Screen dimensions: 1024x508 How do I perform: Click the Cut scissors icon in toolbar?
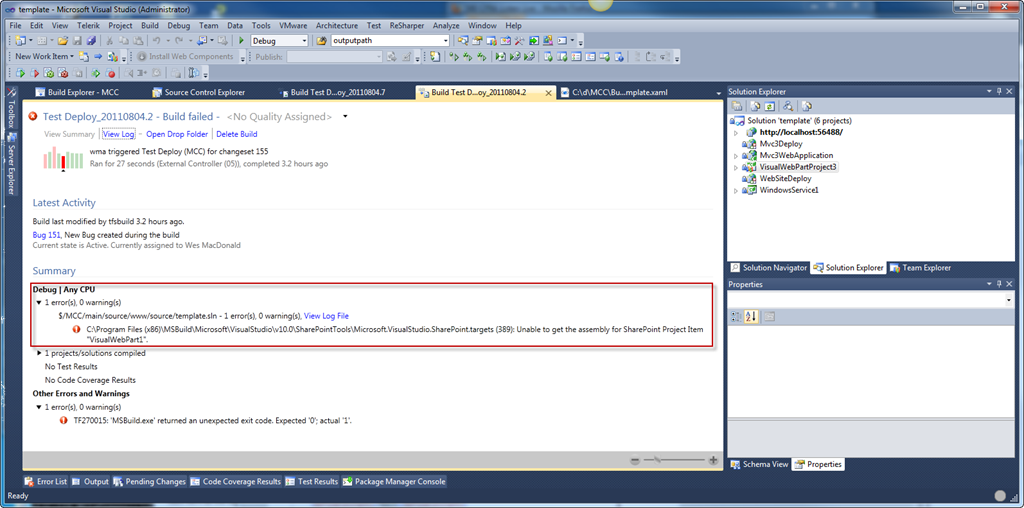[111, 41]
